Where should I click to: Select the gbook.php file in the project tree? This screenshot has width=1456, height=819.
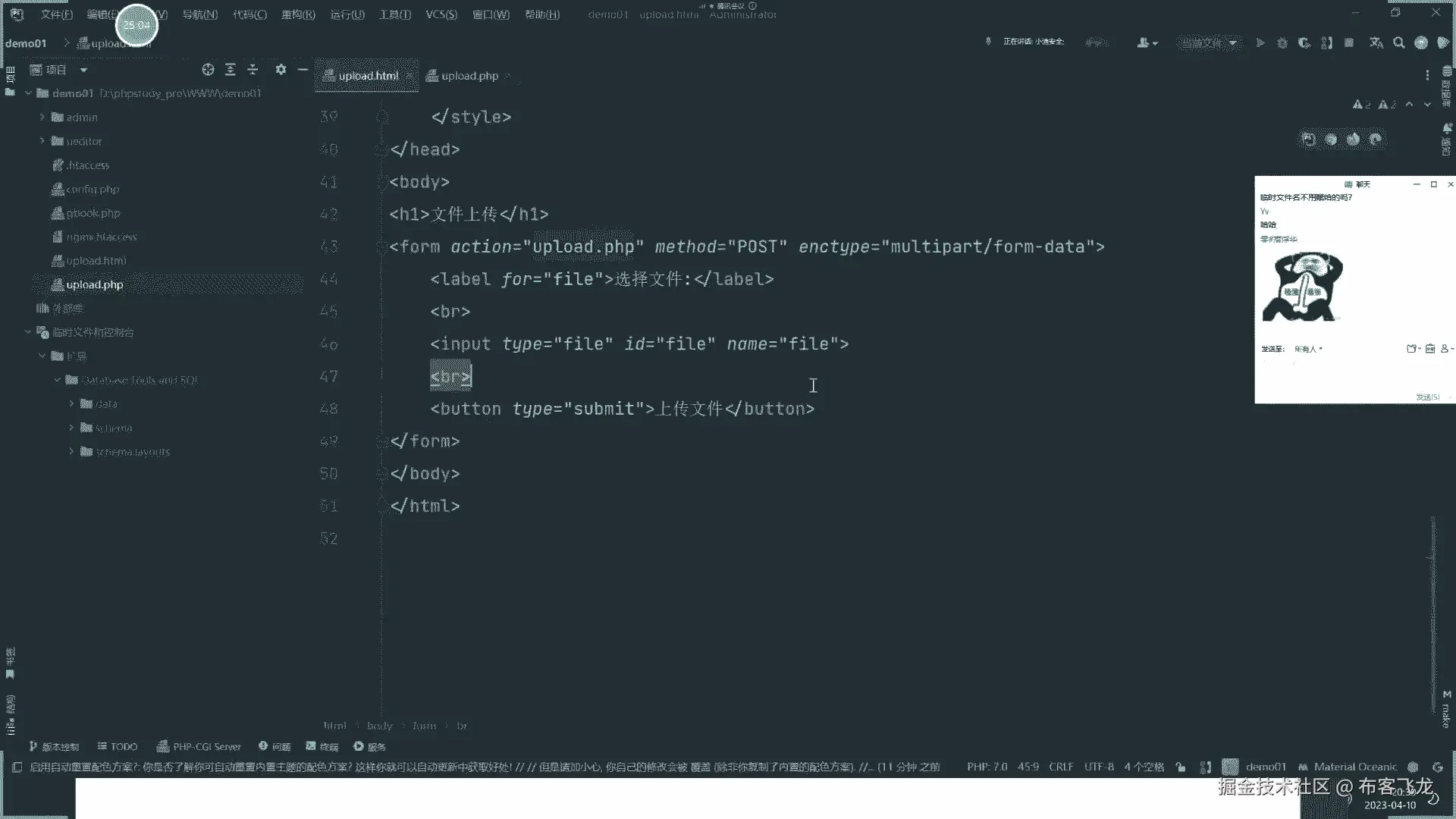[93, 213]
